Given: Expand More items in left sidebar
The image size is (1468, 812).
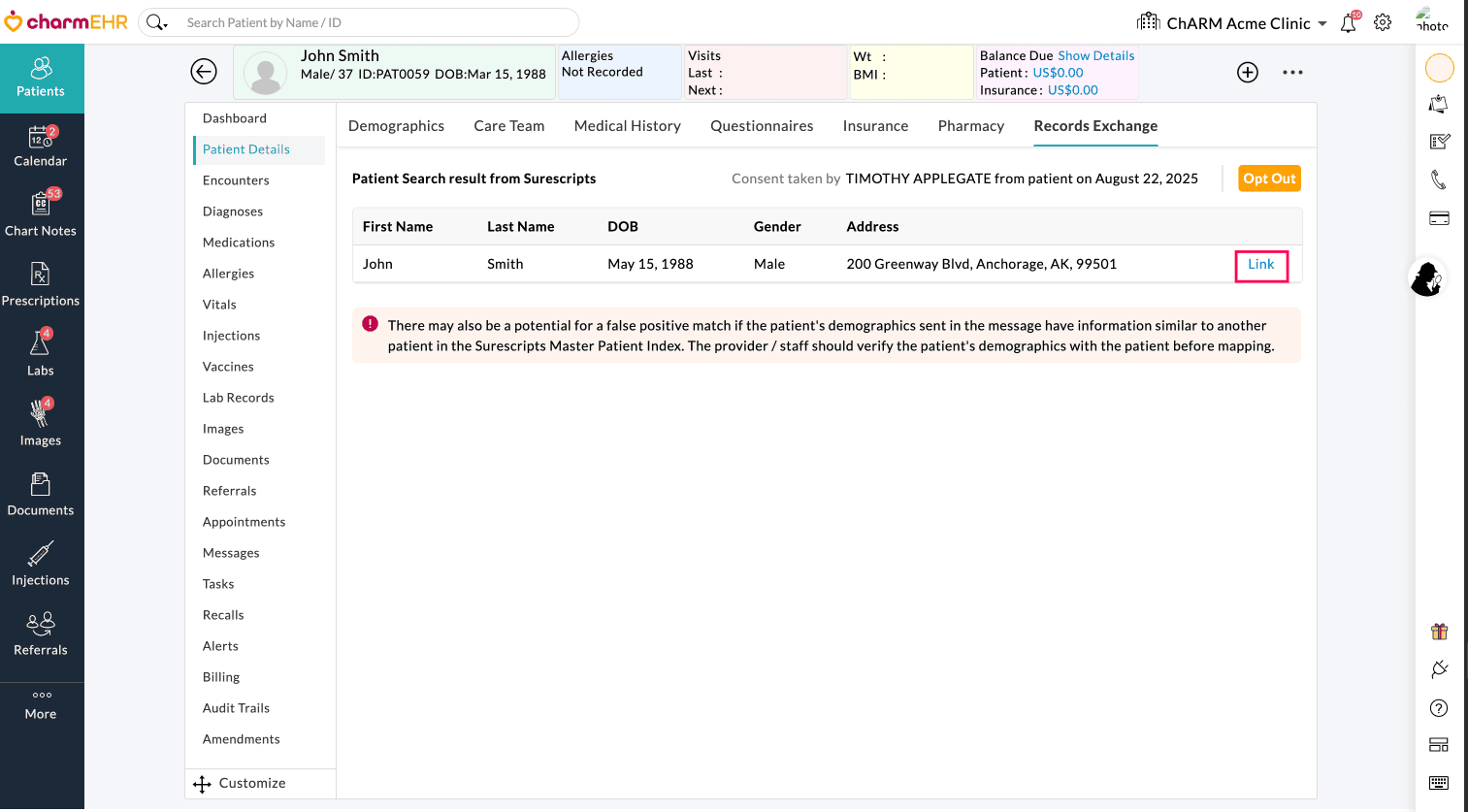Looking at the screenshot, I should pos(41,705).
